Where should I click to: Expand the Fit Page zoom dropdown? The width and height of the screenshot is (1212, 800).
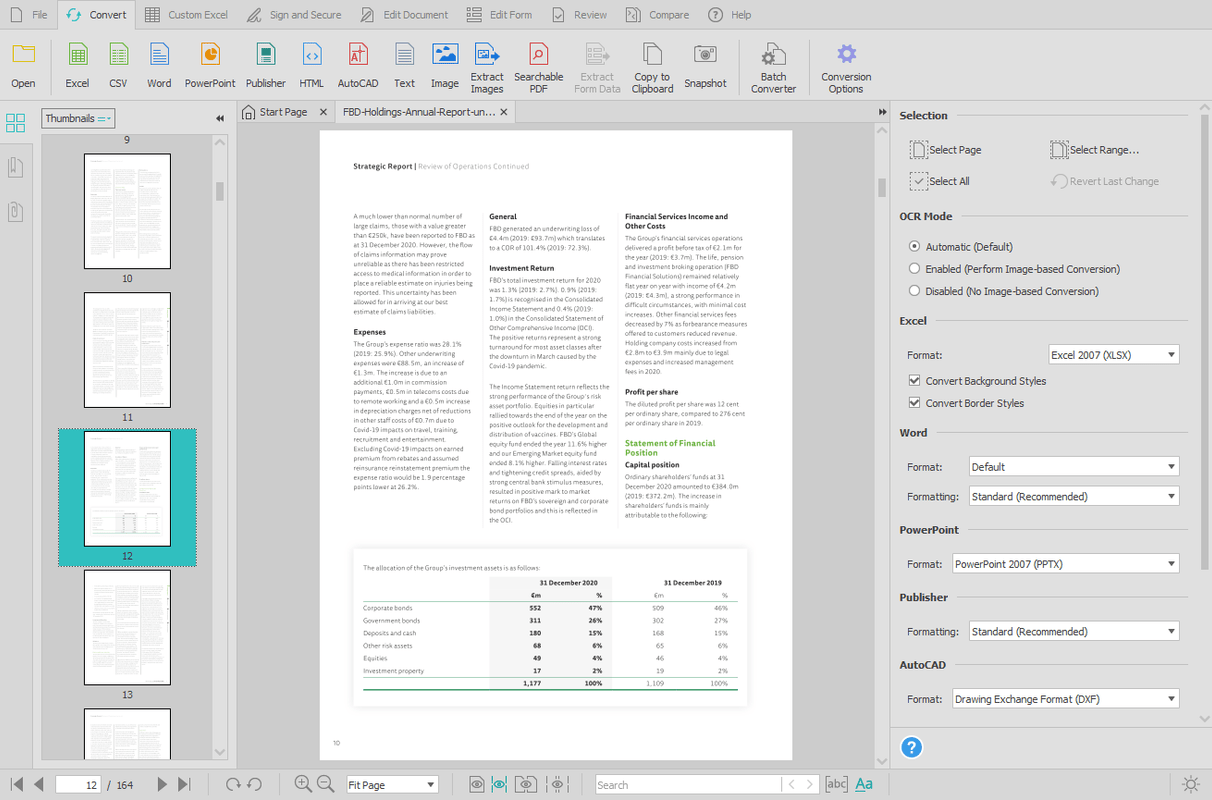coord(392,785)
